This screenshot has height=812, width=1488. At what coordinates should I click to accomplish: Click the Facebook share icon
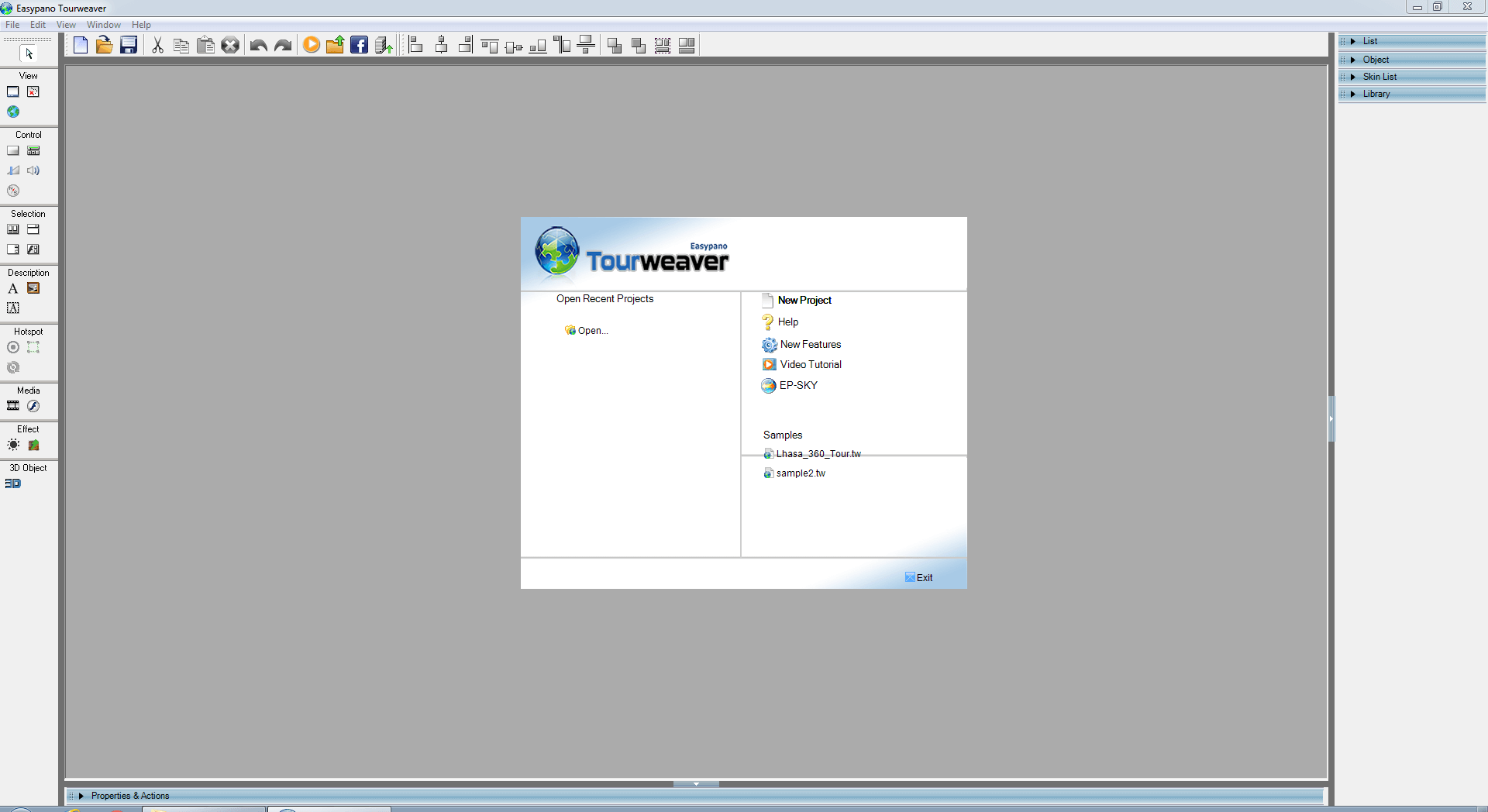coord(359,45)
